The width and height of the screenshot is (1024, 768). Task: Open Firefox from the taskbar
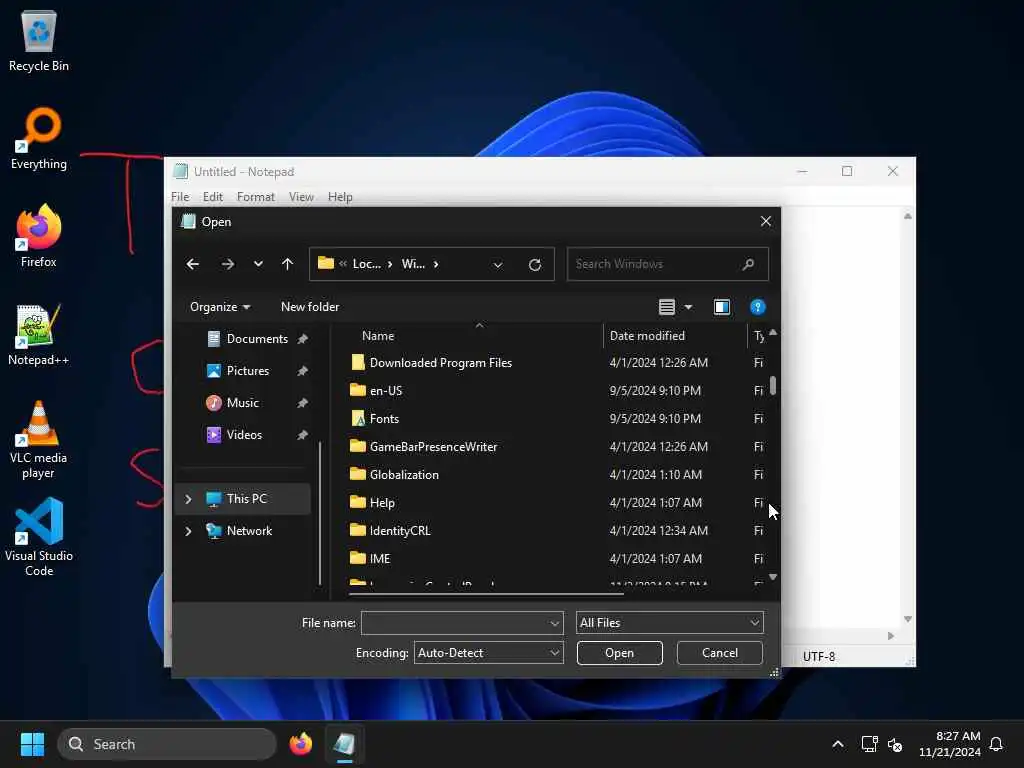pyautogui.click(x=300, y=744)
